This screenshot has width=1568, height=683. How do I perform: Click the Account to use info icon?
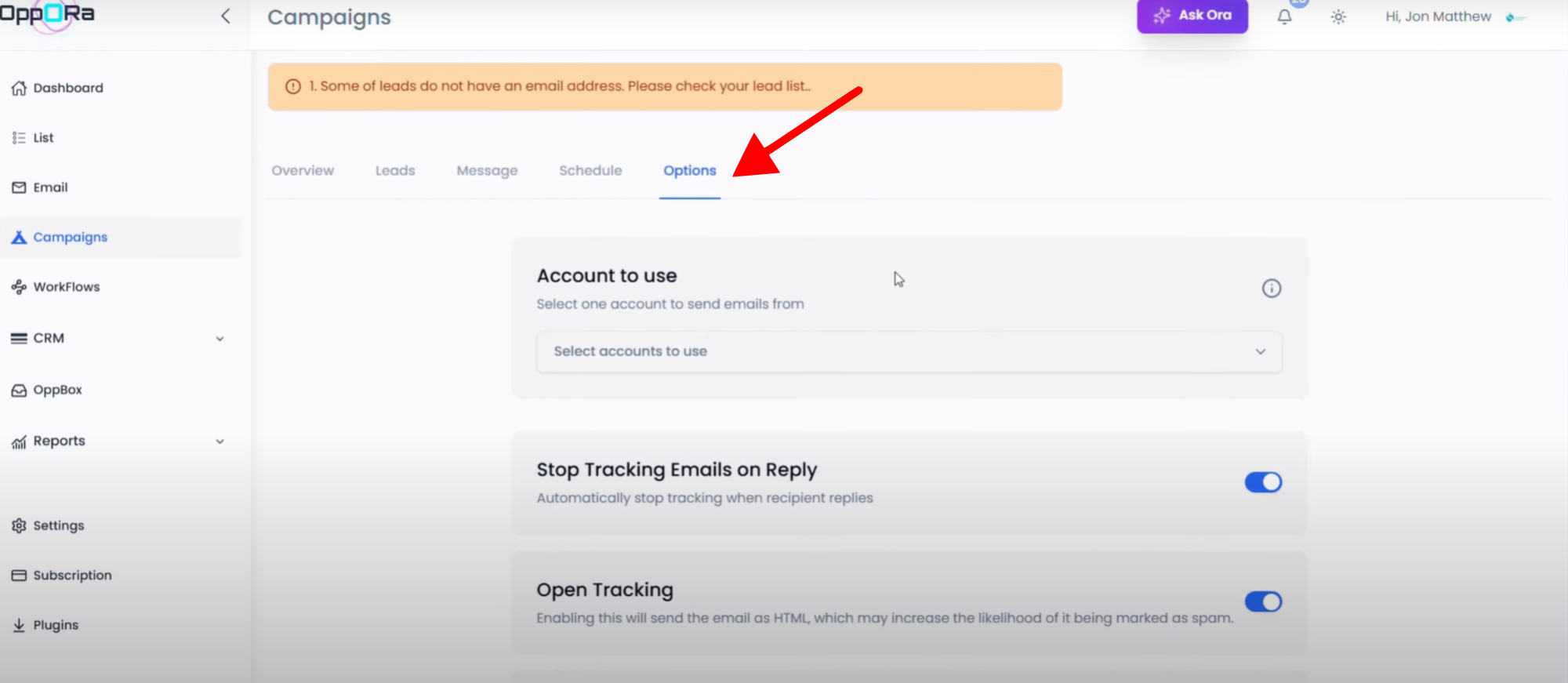(x=1271, y=289)
